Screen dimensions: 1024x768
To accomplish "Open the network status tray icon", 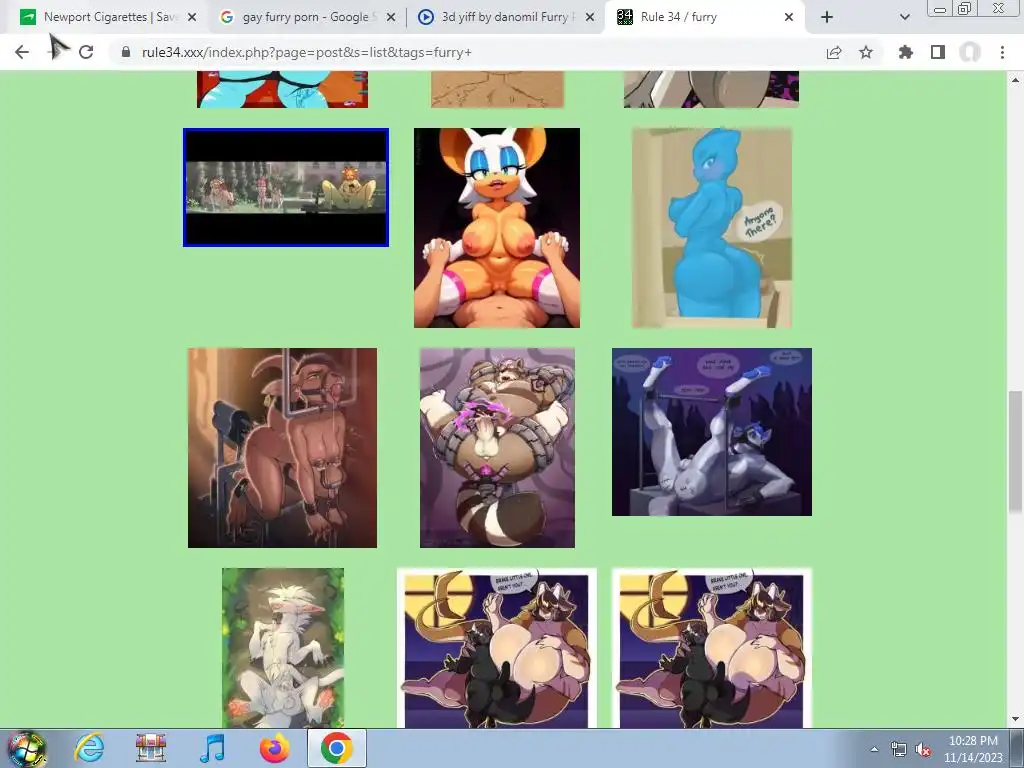I will click(x=899, y=750).
